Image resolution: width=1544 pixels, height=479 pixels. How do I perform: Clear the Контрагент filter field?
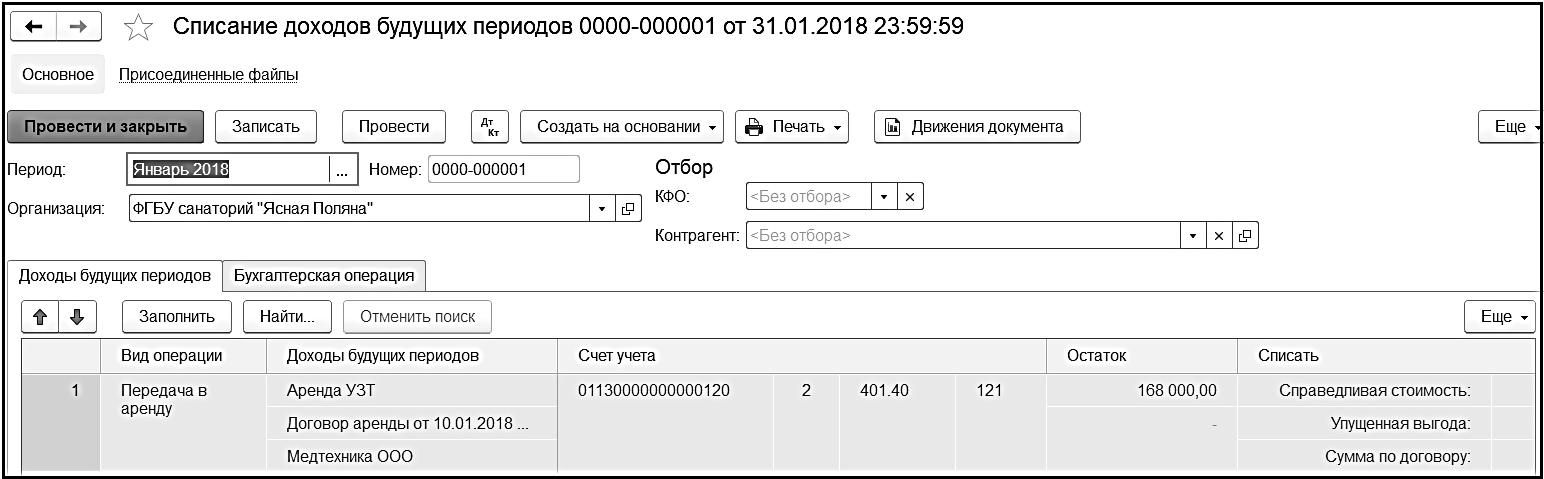point(1219,236)
